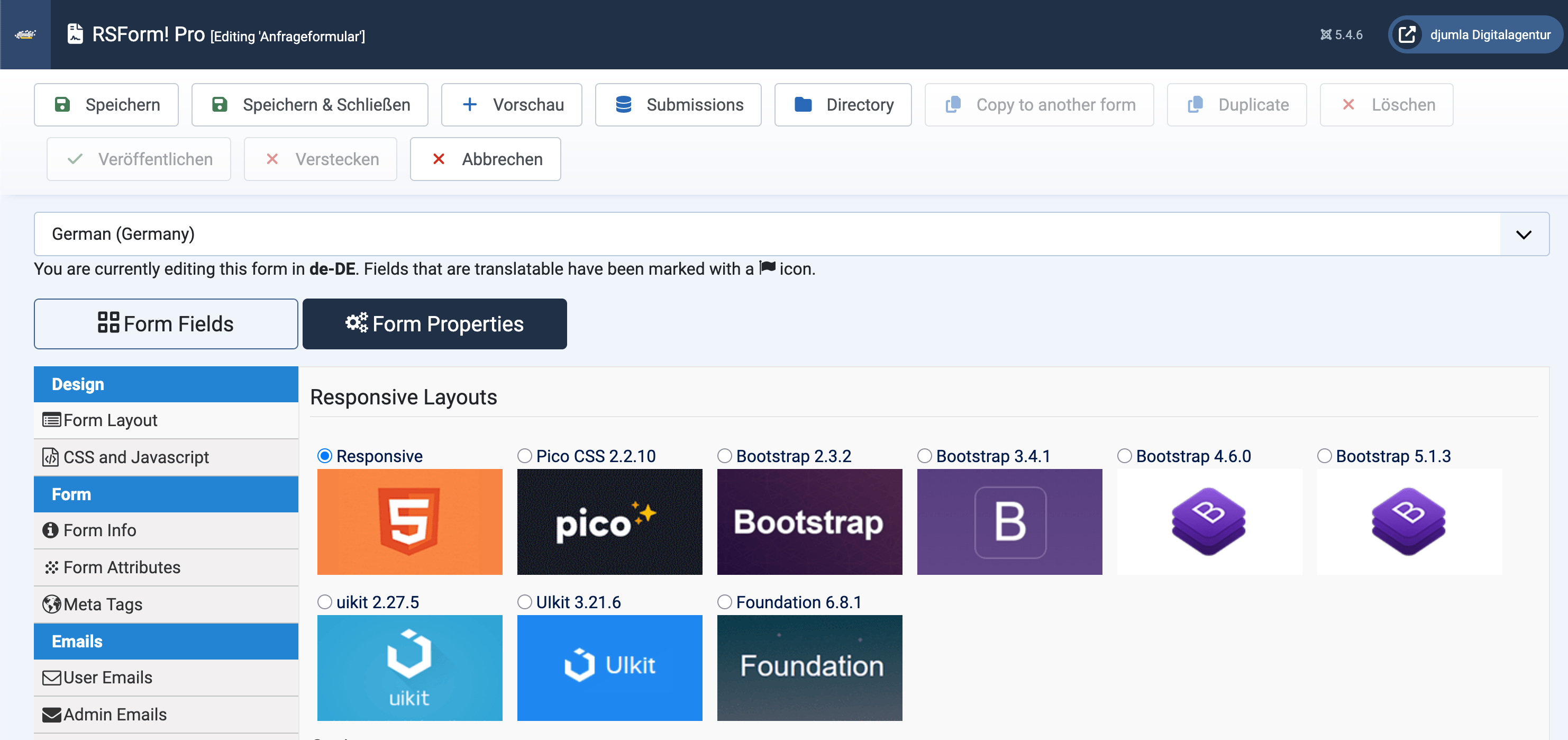Click the RSForm! Pro document icon in header
The height and width of the screenshot is (740, 1568).
coord(75,33)
